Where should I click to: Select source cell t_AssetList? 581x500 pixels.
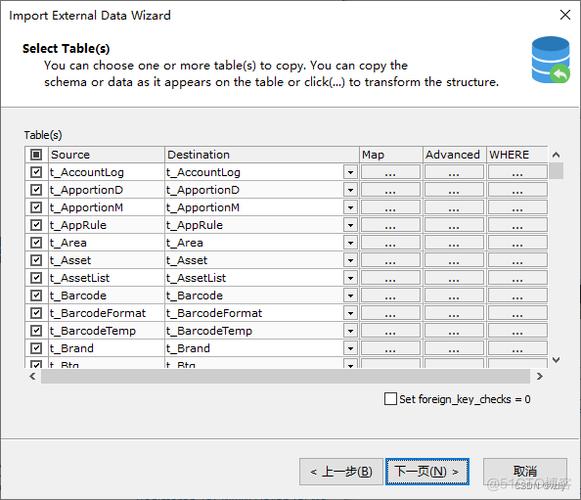pos(106,278)
